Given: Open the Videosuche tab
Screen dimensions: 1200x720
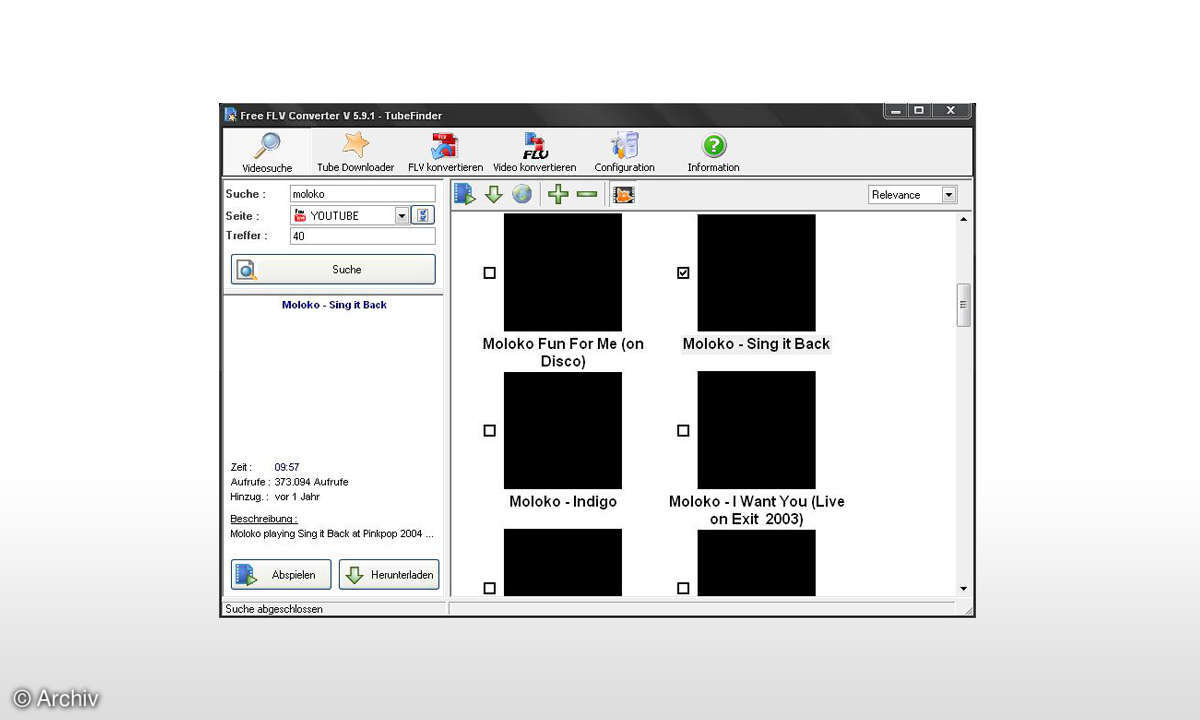Looking at the screenshot, I should point(267,153).
